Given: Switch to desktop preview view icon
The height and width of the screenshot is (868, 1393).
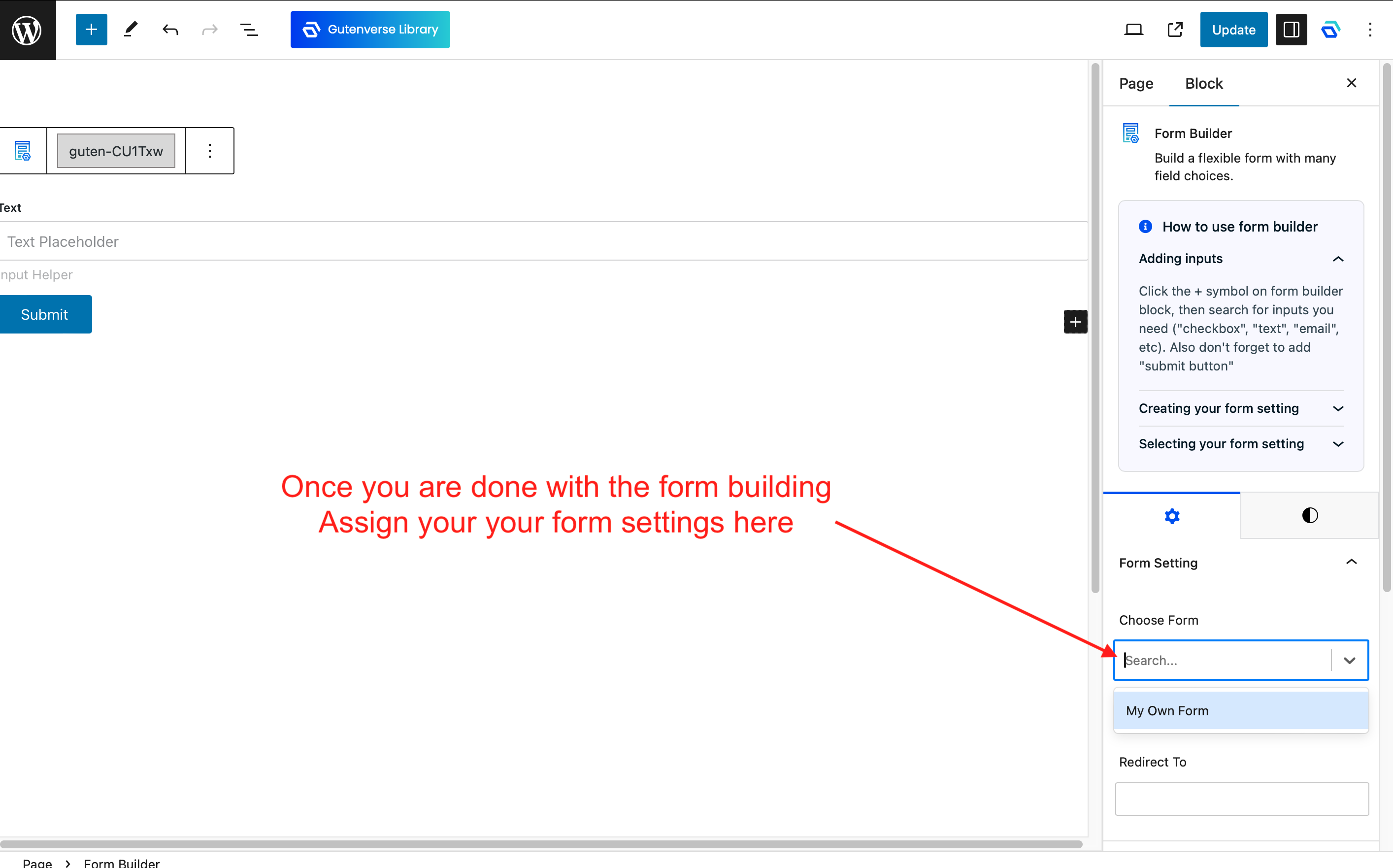Looking at the screenshot, I should coord(1133,30).
